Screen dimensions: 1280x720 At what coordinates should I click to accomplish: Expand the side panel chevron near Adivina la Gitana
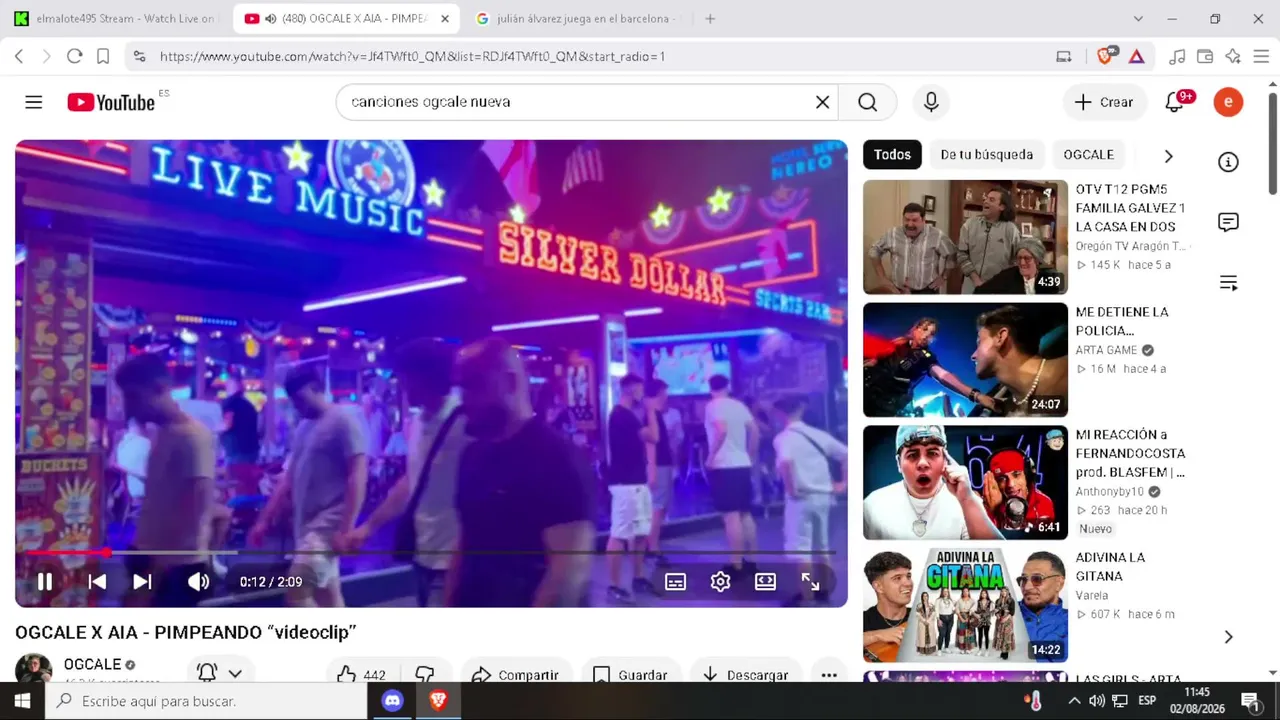pyautogui.click(x=1228, y=637)
